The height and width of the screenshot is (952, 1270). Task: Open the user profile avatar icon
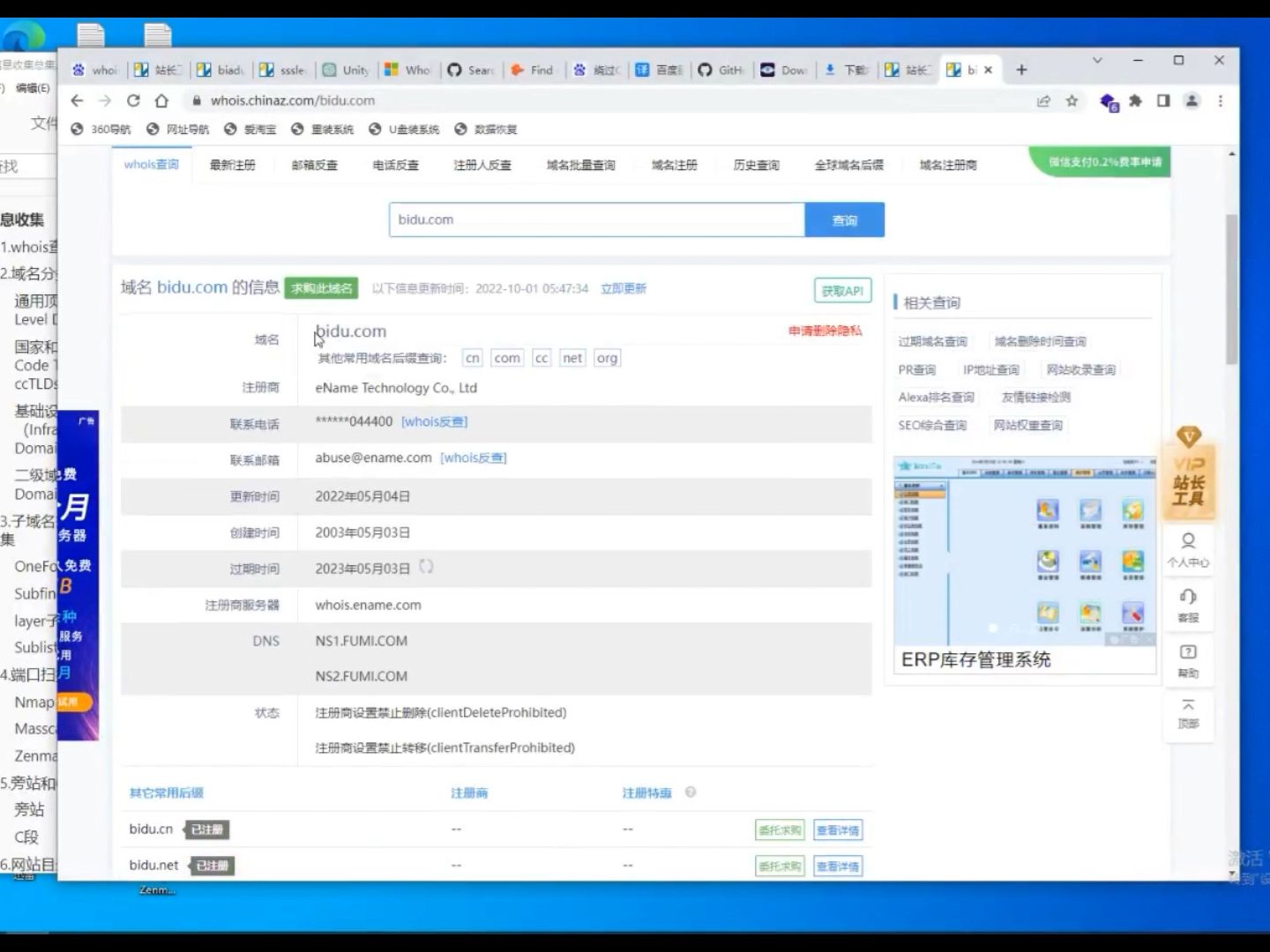pos(1192,100)
